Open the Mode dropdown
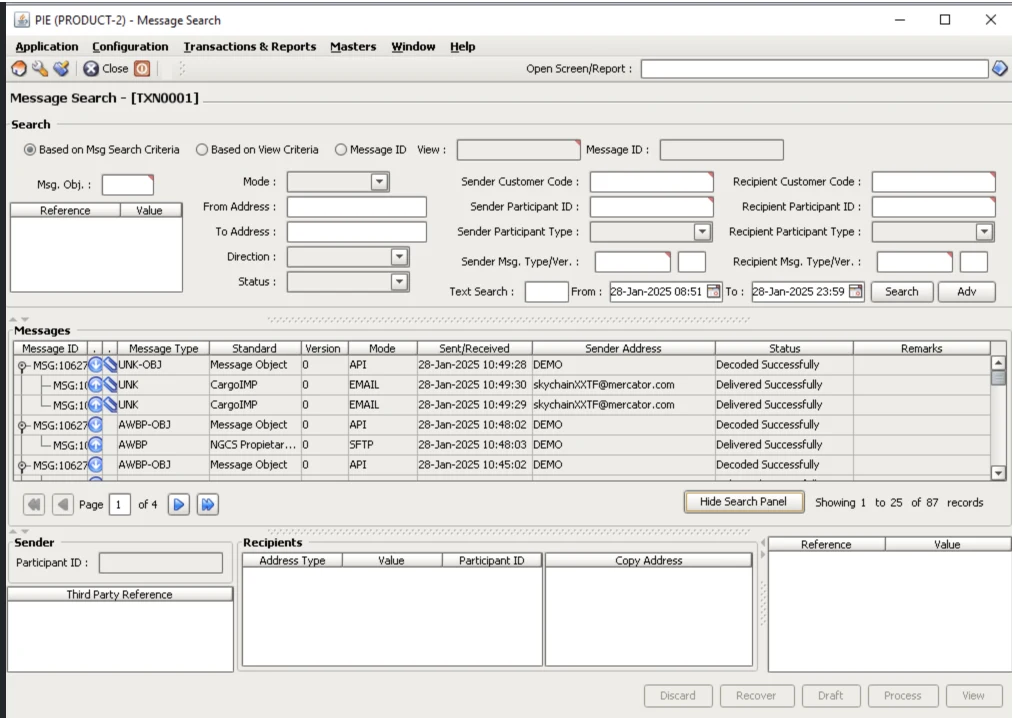 379,182
